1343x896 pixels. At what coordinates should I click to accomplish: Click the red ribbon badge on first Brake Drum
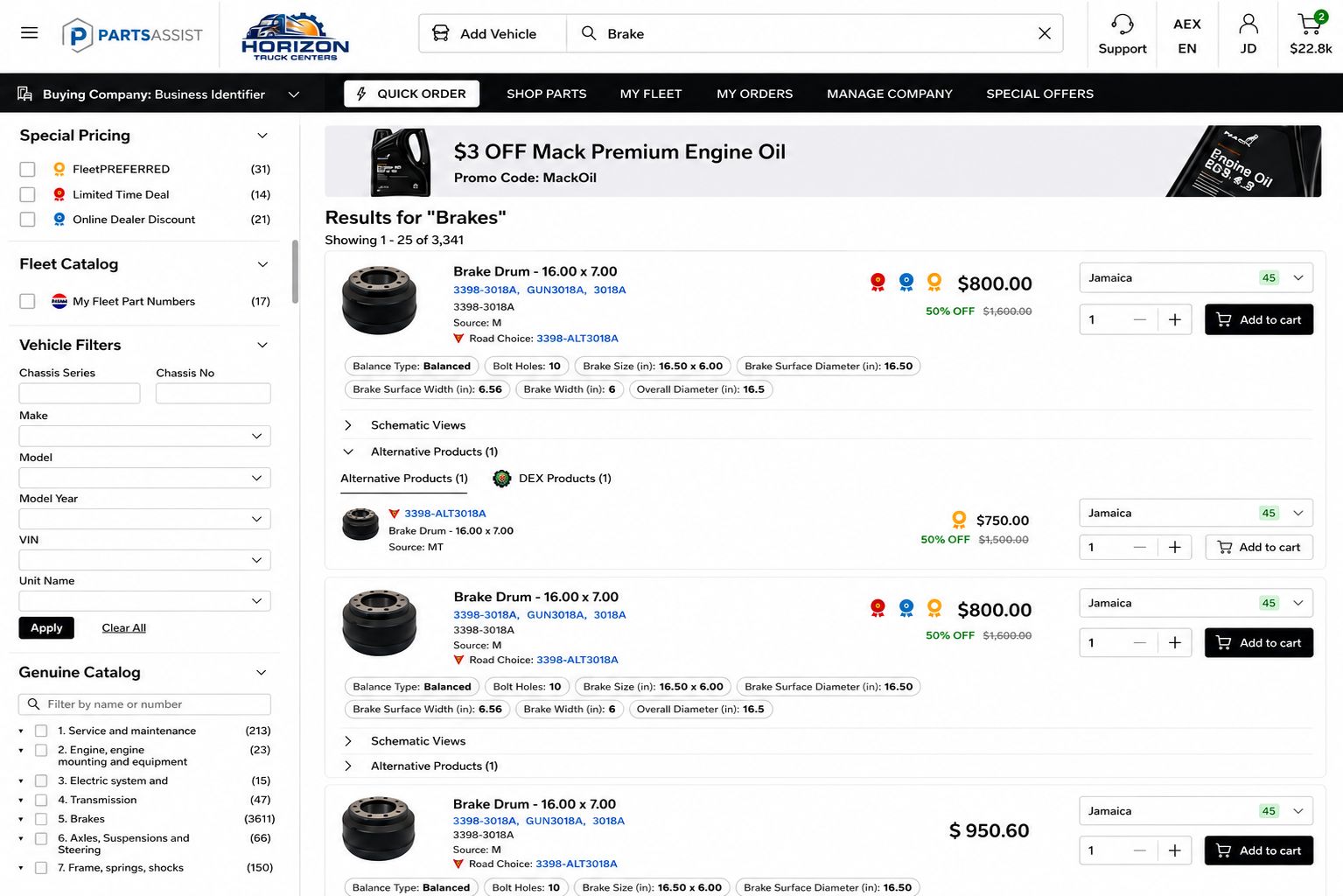(878, 282)
